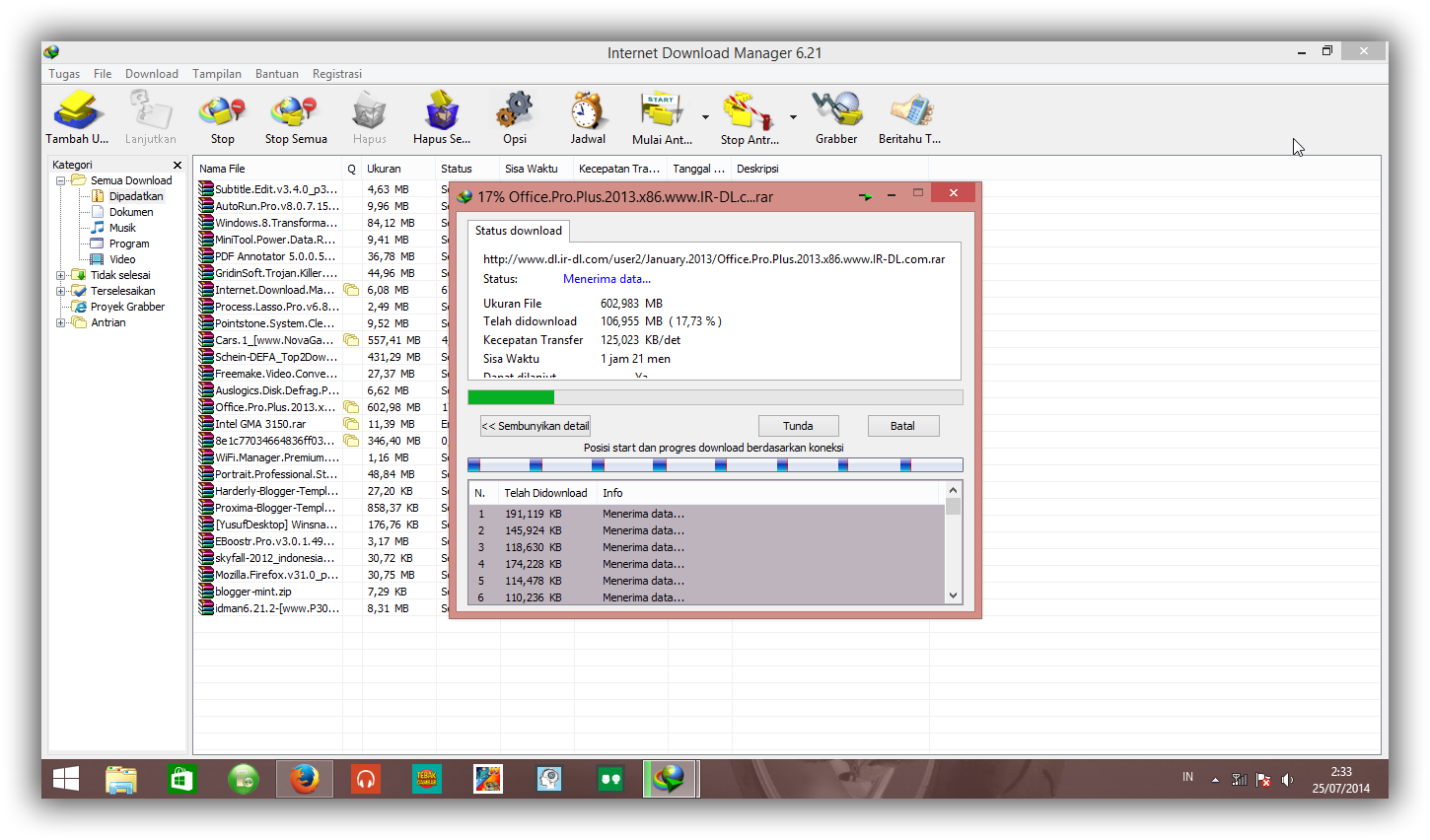Click the archive icon of blogger-mint.zip
1430x840 pixels.
click(206, 592)
